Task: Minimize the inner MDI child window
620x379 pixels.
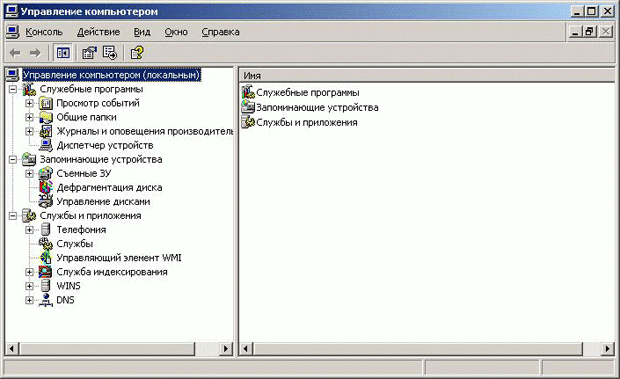Action: 575,32
